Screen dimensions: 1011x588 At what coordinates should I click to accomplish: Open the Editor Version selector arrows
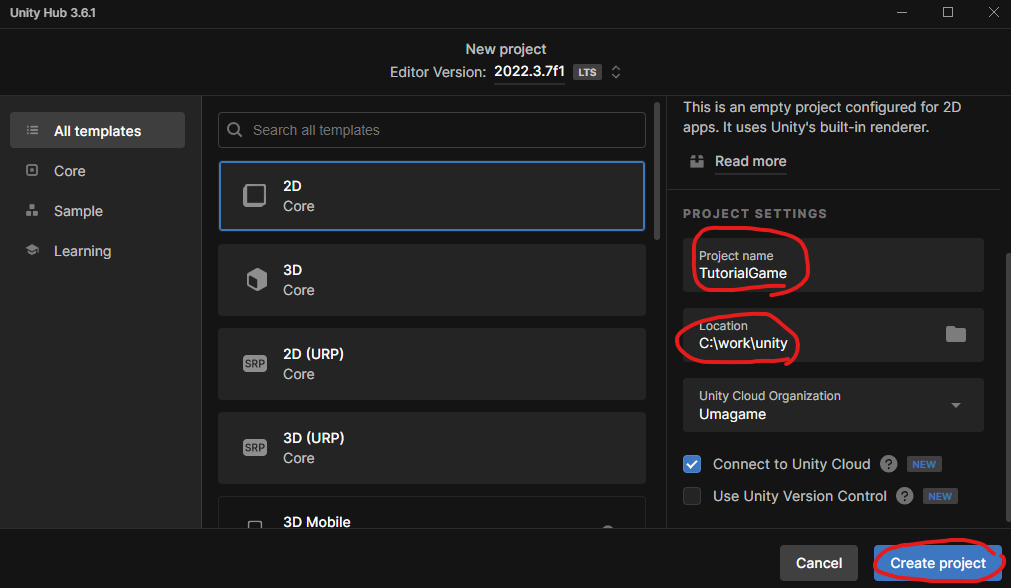(x=616, y=72)
